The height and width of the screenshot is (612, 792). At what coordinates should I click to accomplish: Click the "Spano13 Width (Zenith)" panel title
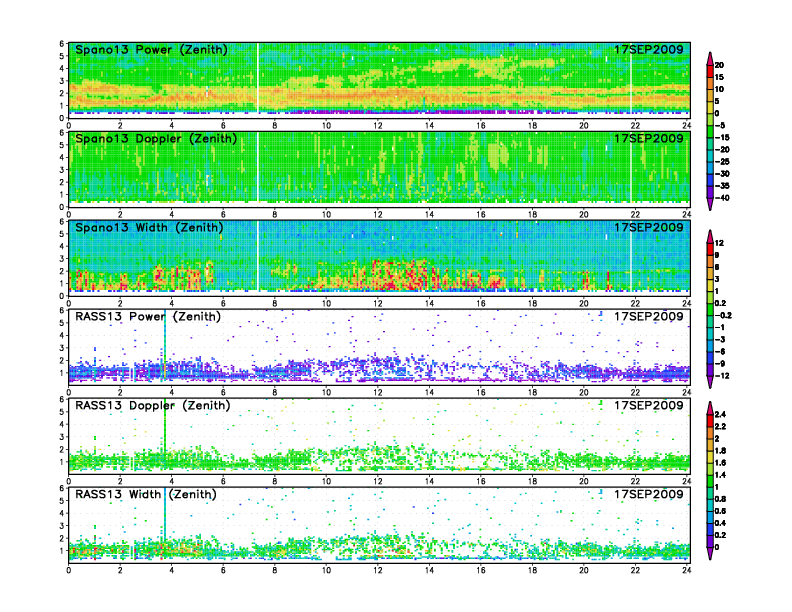tap(149, 227)
